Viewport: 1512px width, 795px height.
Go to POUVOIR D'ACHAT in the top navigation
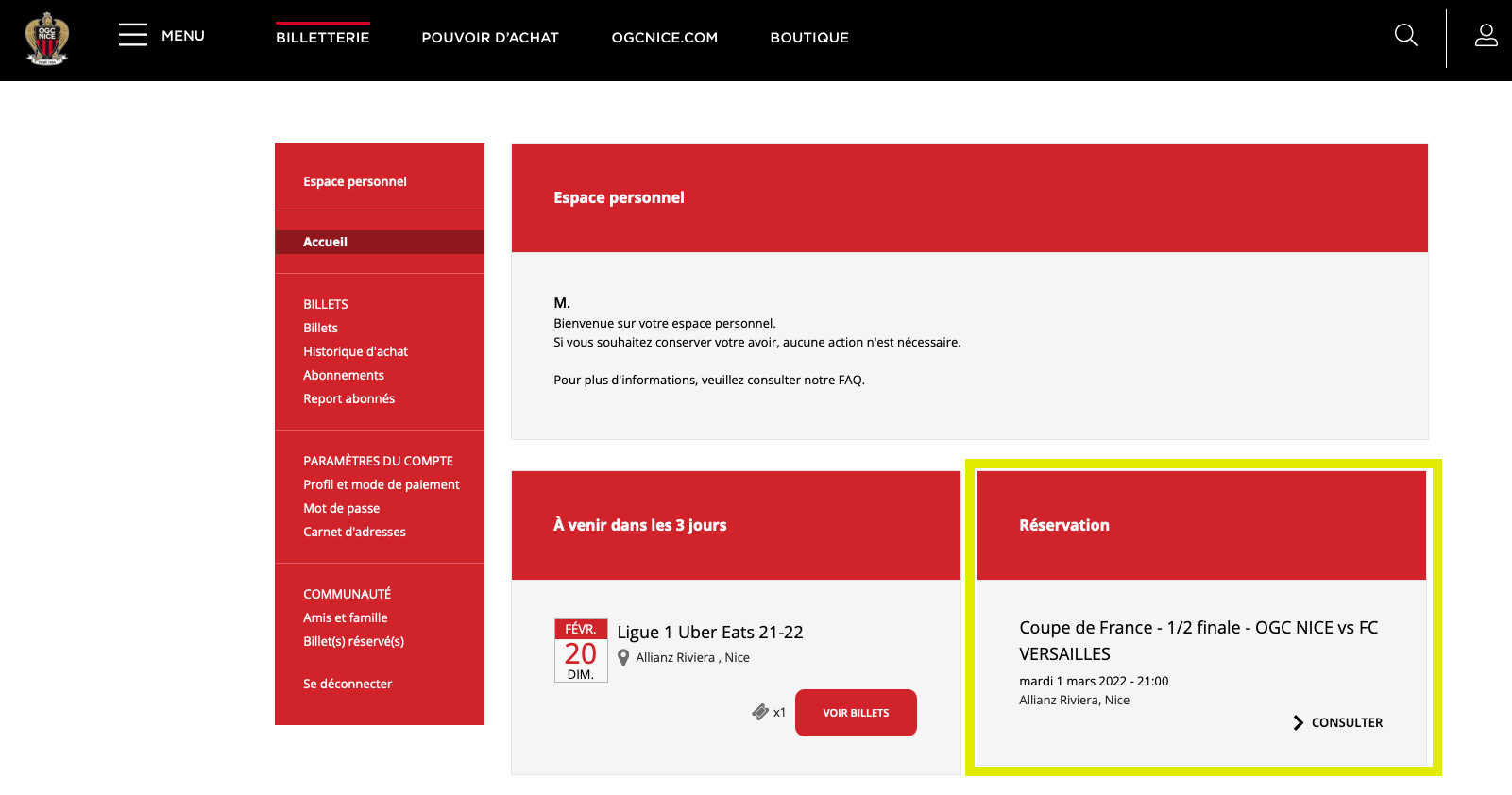click(490, 38)
